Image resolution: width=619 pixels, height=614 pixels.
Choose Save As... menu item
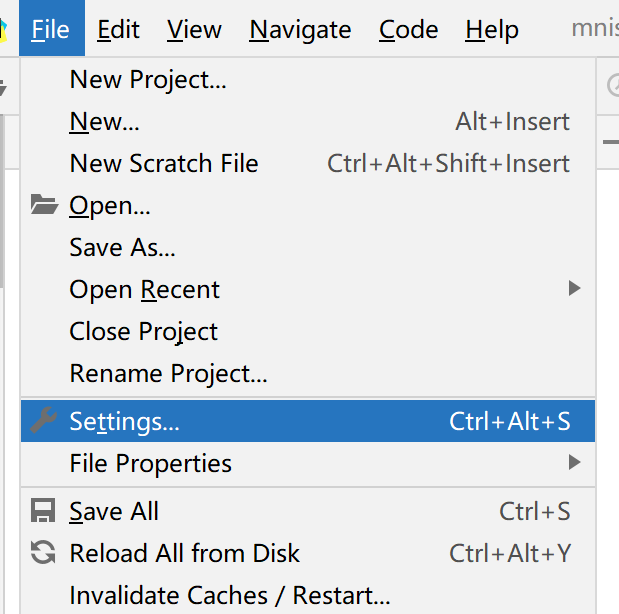(308, 247)
